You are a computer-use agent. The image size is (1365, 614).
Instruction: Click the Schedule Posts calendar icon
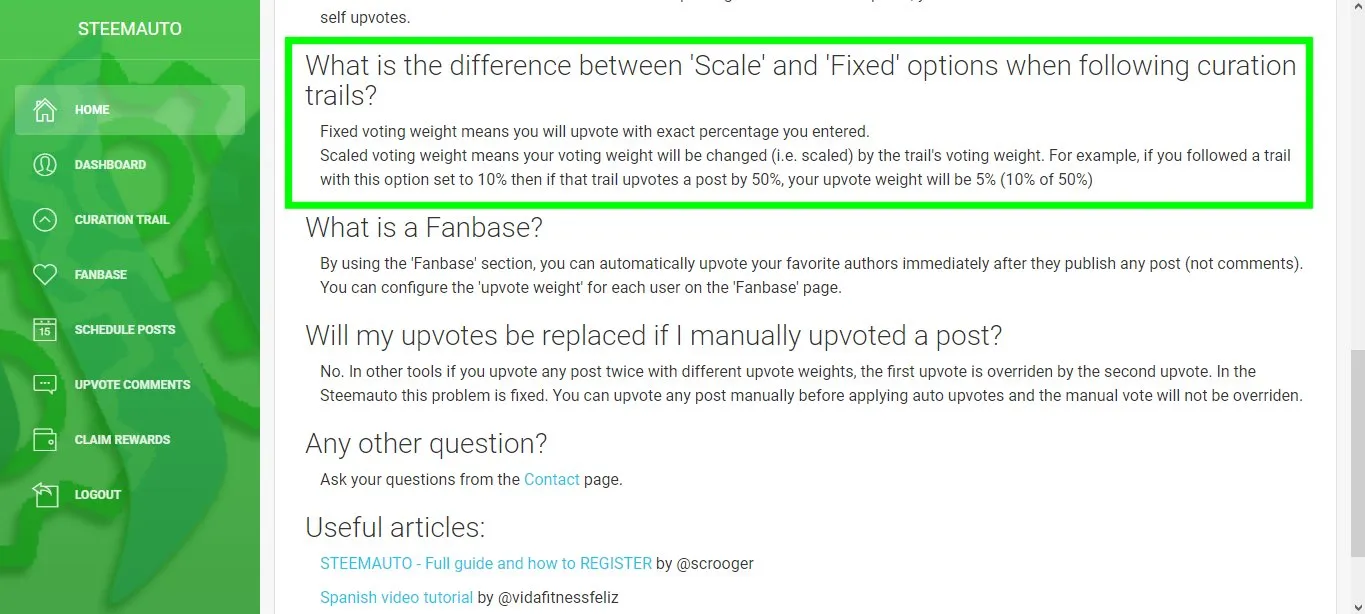45,330
